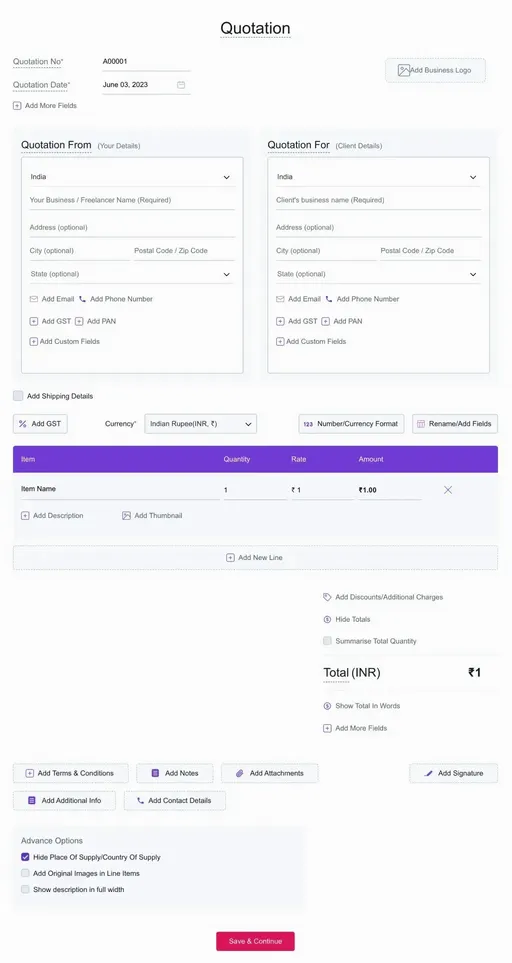Click phone icon in Quotation For section

[x=328, y=299]
